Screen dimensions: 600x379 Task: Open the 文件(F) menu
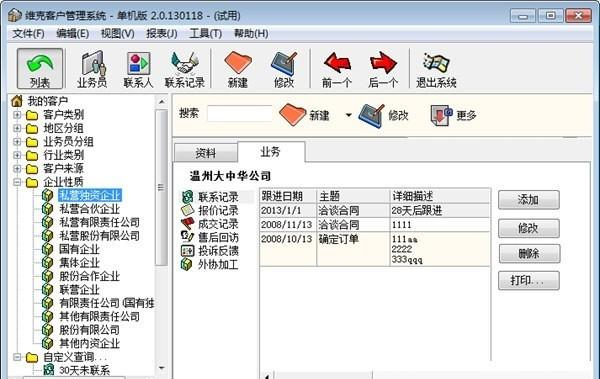click(x=28, y=34)
